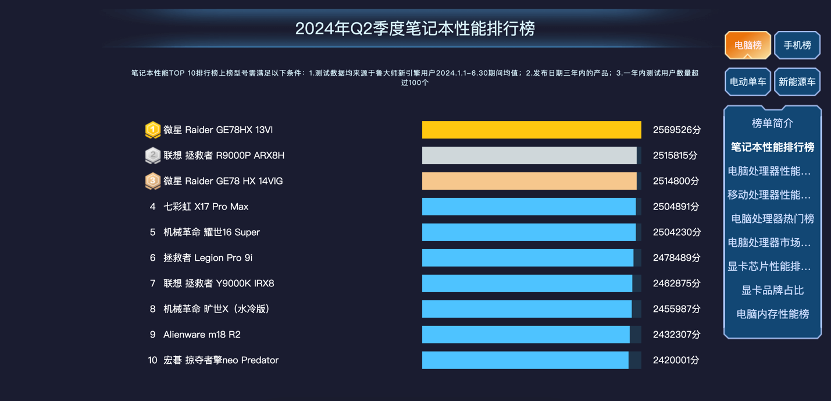Click the blue bar for 七彩虹 X17 Pro Max
This screenshot has height=402, width=832.
click(528, 206)
